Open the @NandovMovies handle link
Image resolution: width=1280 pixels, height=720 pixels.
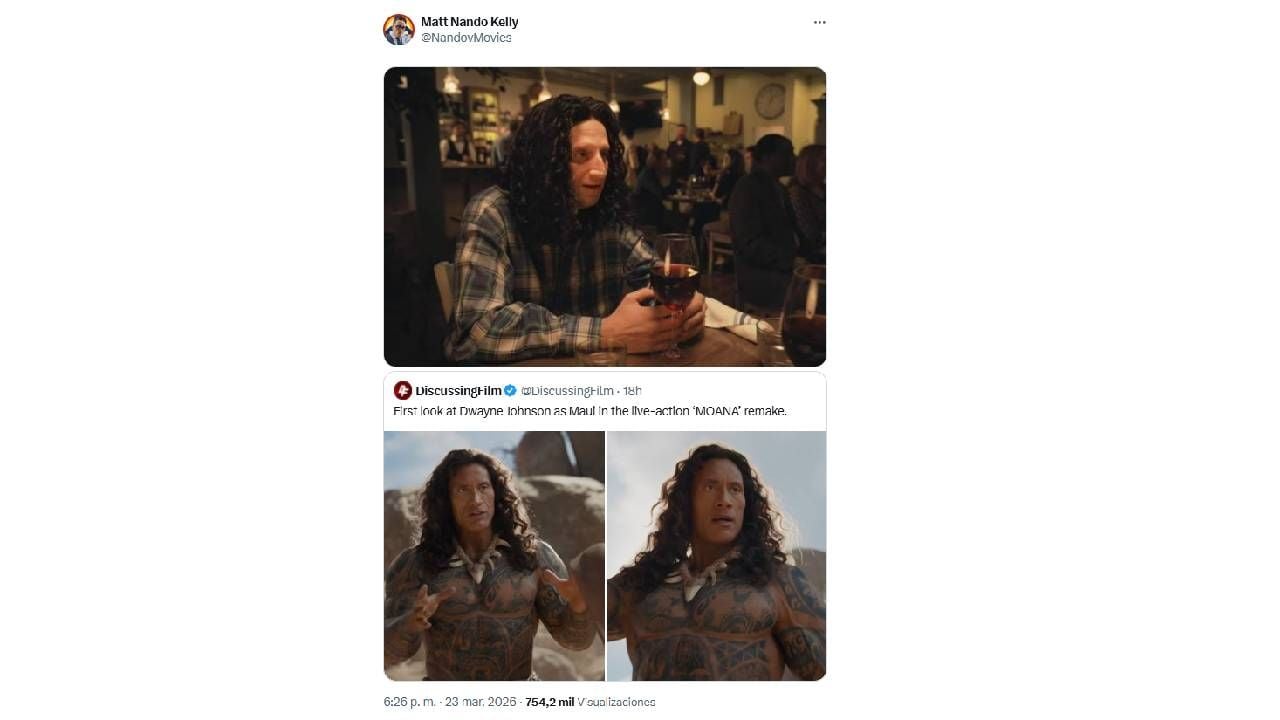coord(466,38)
